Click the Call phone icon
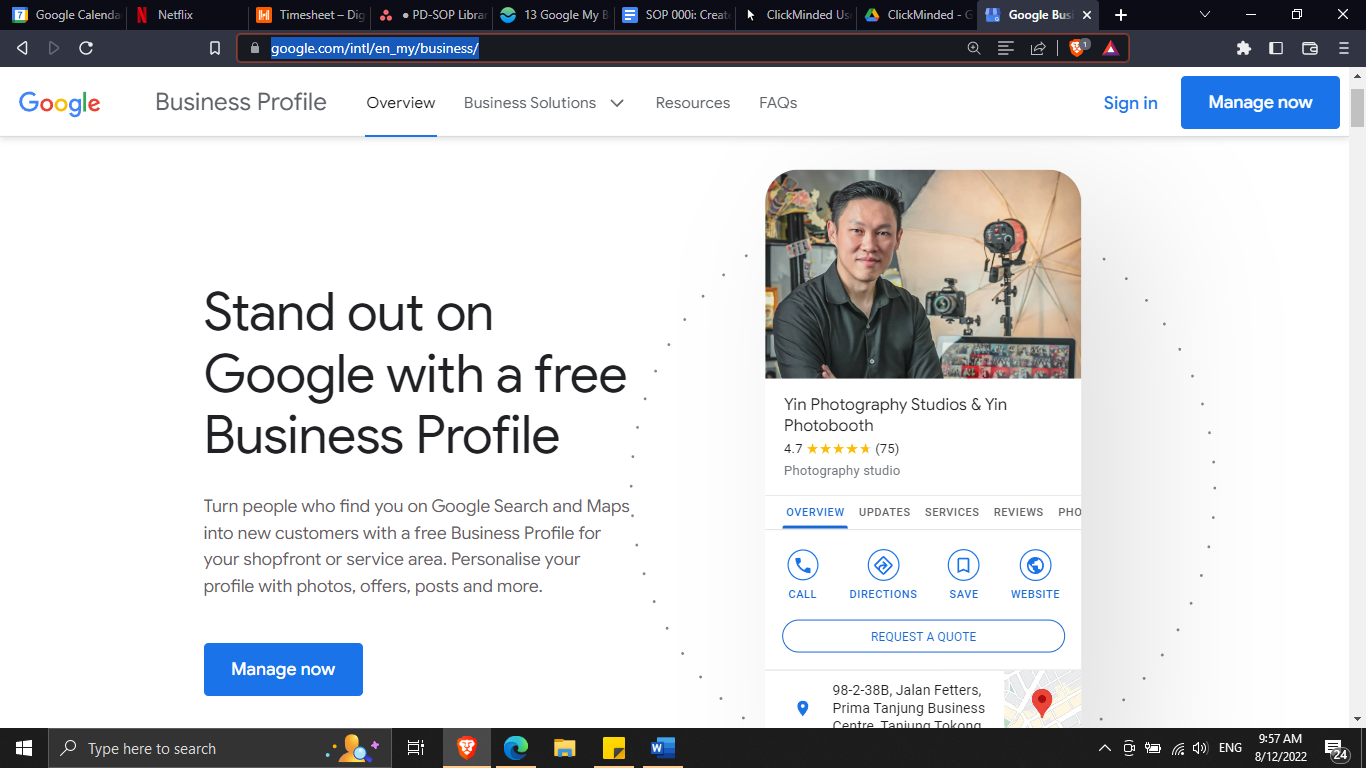 [x=802, y=566]
